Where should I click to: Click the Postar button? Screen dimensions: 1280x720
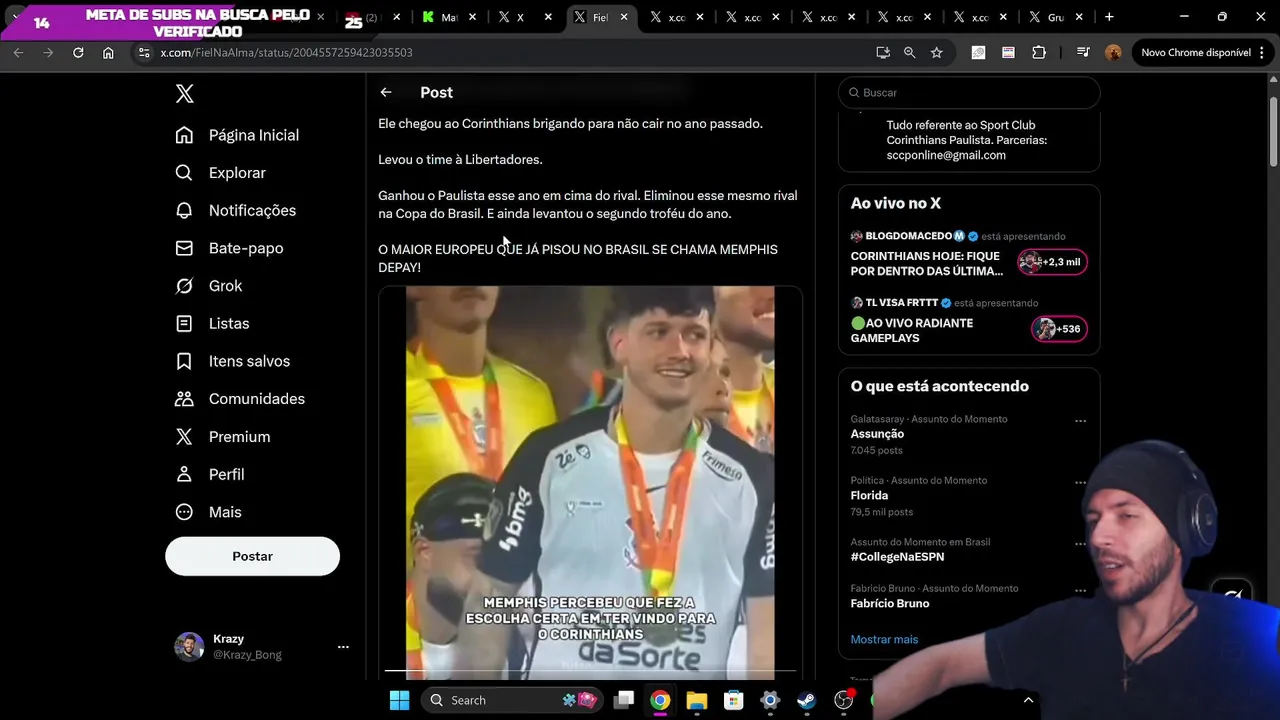pos(252,556)
